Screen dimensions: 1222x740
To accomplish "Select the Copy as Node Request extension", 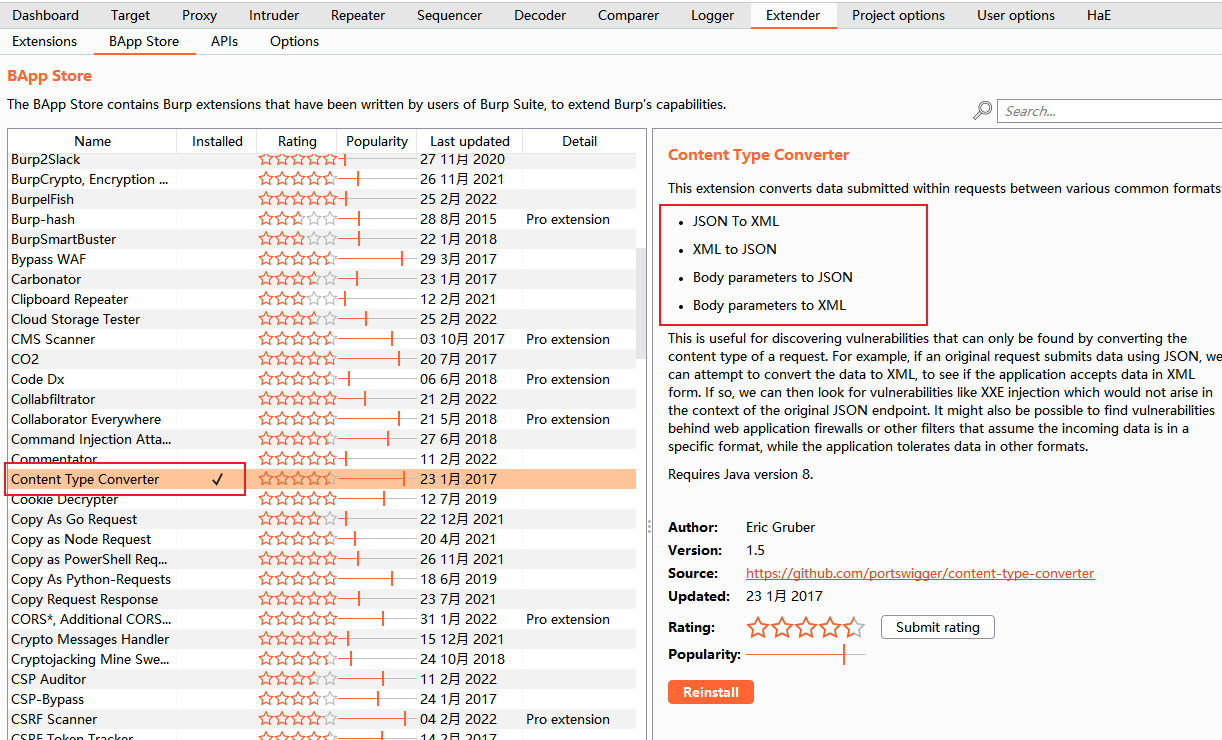I will click(x=322, y=539).
